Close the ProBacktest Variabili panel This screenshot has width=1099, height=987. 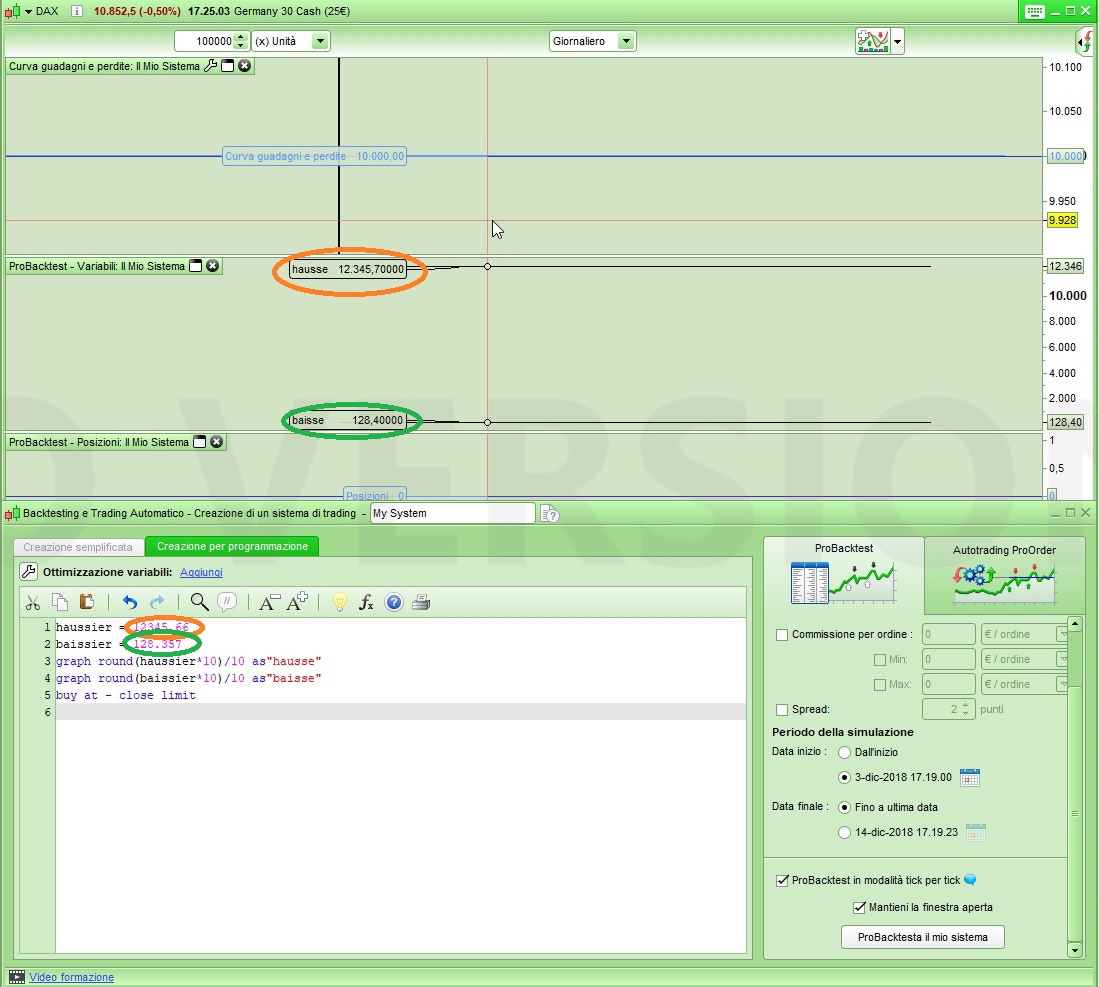point(213,266)
